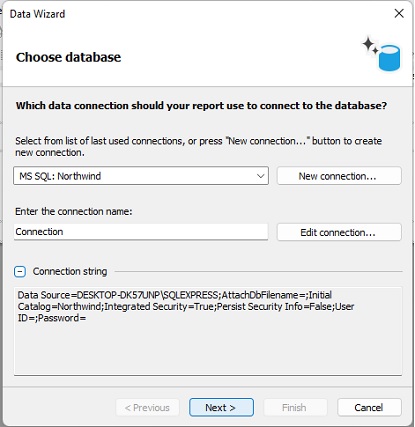The width and height of the screenshot is (415, 427).
Task: Open the MS SQL: Northwind connection dropdown
Action: [141, 176]
